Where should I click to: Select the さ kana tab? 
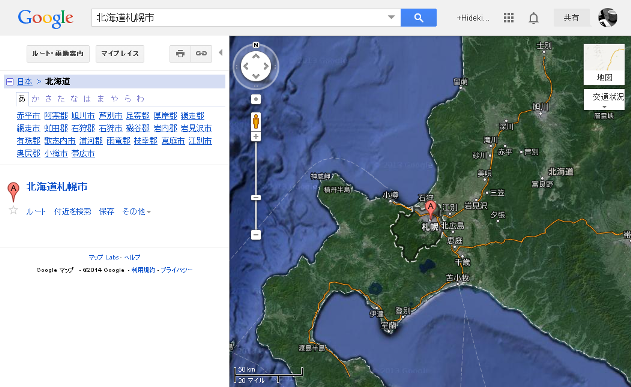point(48,99)
